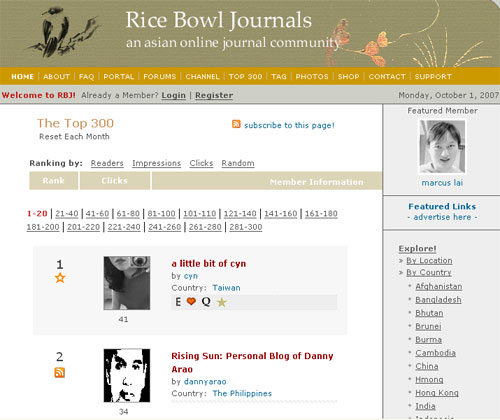Select page range 1-20

[x=37, y=214]
